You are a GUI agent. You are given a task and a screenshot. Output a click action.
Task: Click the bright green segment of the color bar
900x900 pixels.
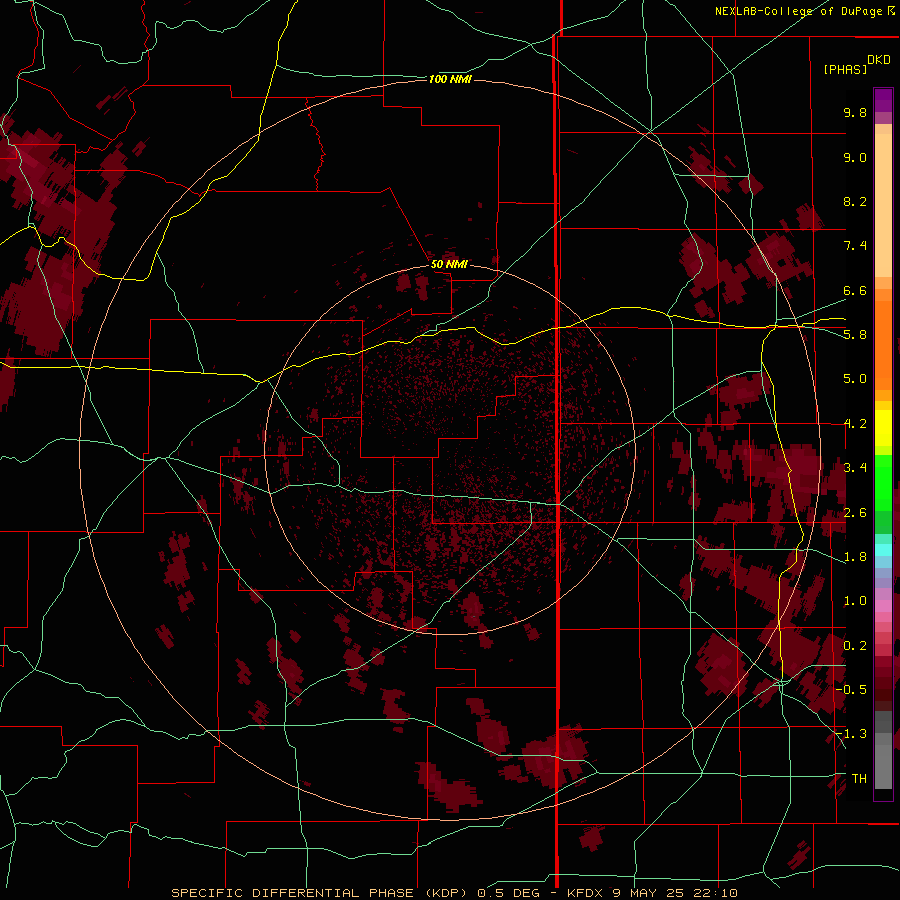[x=883, y=482]
